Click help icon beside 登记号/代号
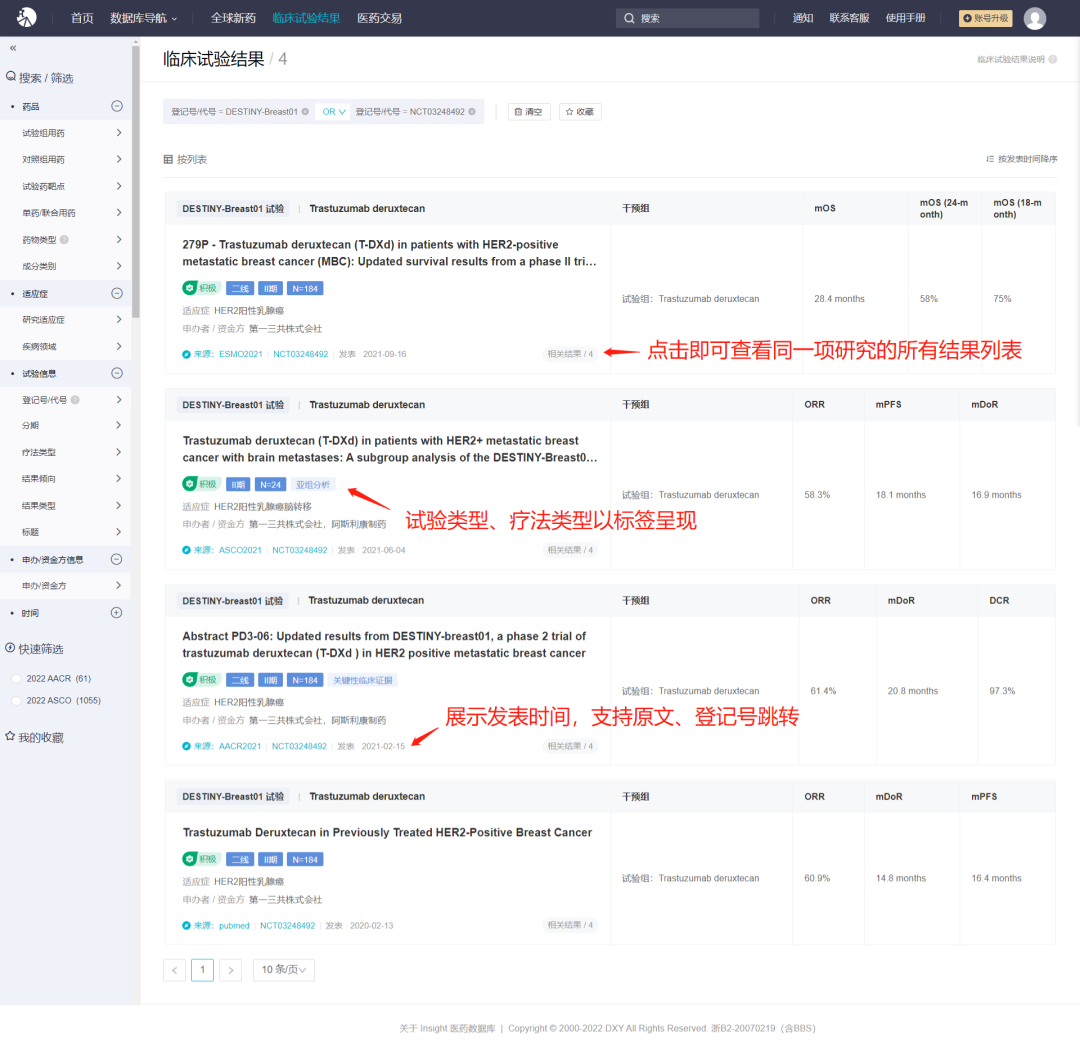1080x1052 pixels. [75, 400]
